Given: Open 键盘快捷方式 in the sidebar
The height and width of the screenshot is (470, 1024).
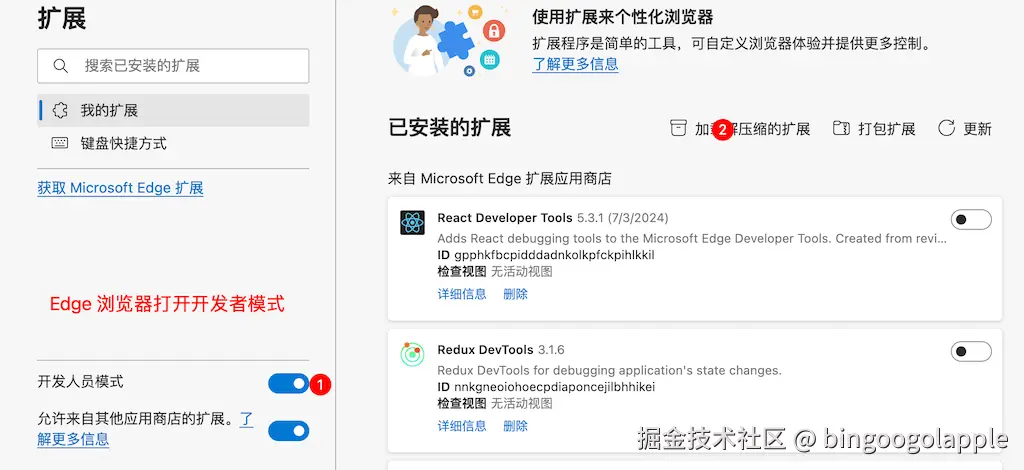Looking at the screenshot, I should point(173,143).
